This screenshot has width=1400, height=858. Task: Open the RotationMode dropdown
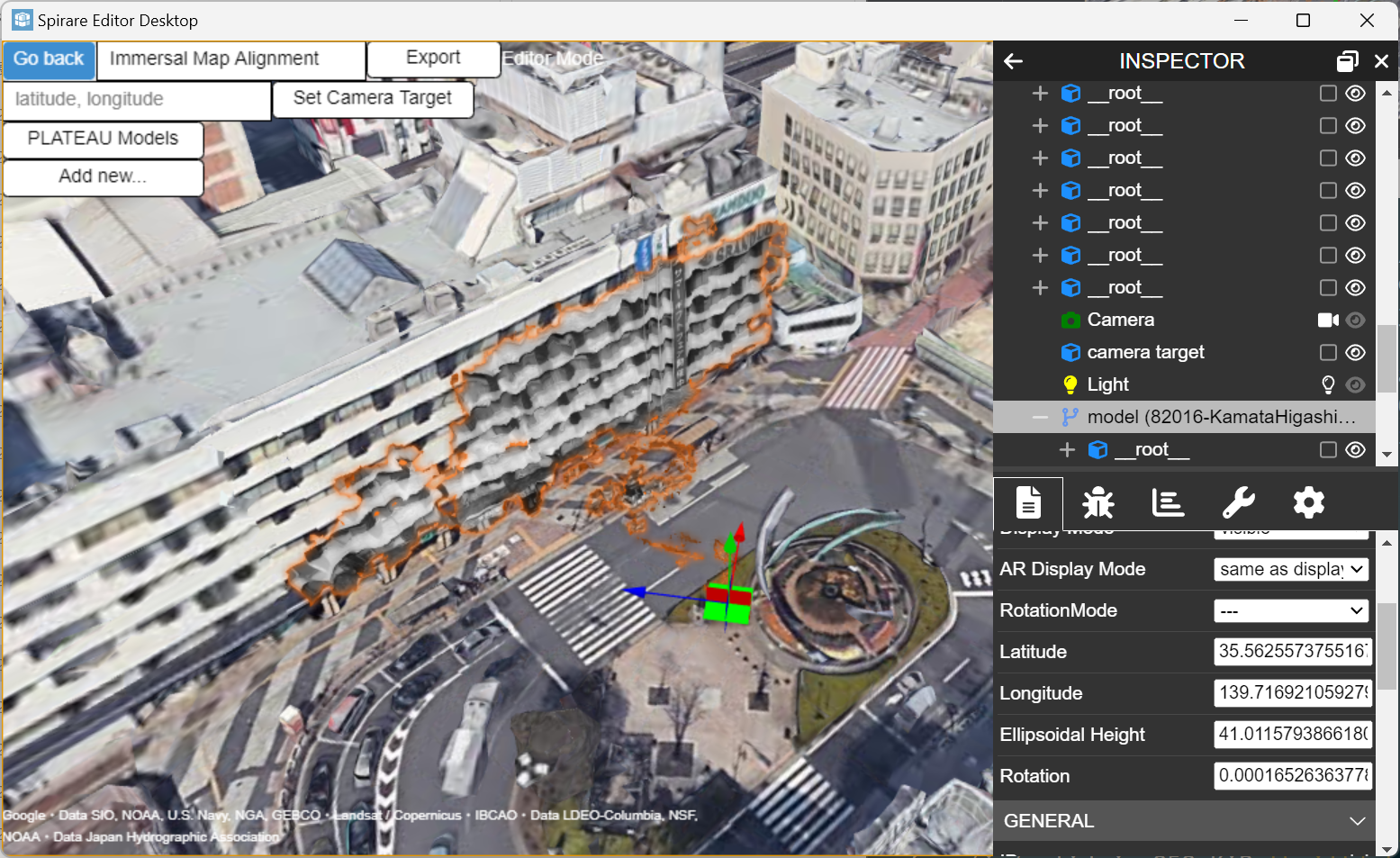(1291, 610)
